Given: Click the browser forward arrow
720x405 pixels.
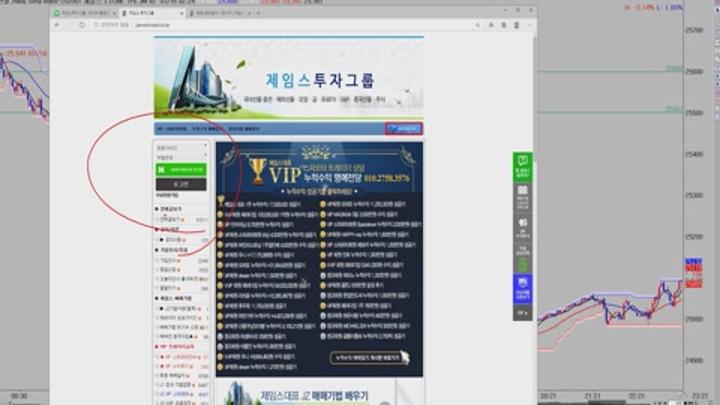Looking at the screenshot, I should pyautogui.click(x=70, y=25).
